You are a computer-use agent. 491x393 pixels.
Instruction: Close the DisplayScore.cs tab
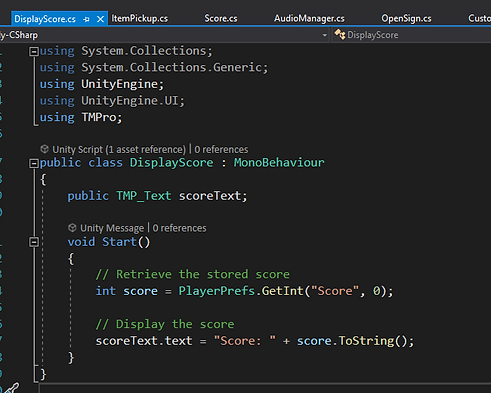[x=100, y=19]
